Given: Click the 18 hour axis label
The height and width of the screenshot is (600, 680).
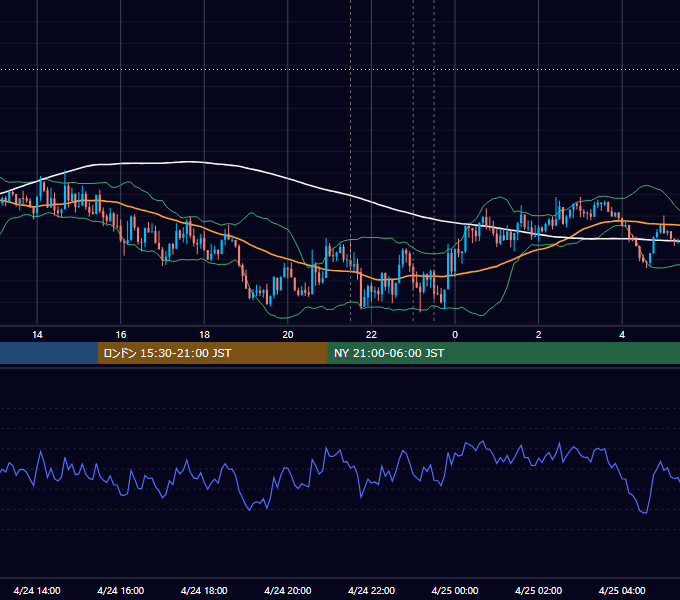Looking at the screenshot, I should click(x=204, y=335).
